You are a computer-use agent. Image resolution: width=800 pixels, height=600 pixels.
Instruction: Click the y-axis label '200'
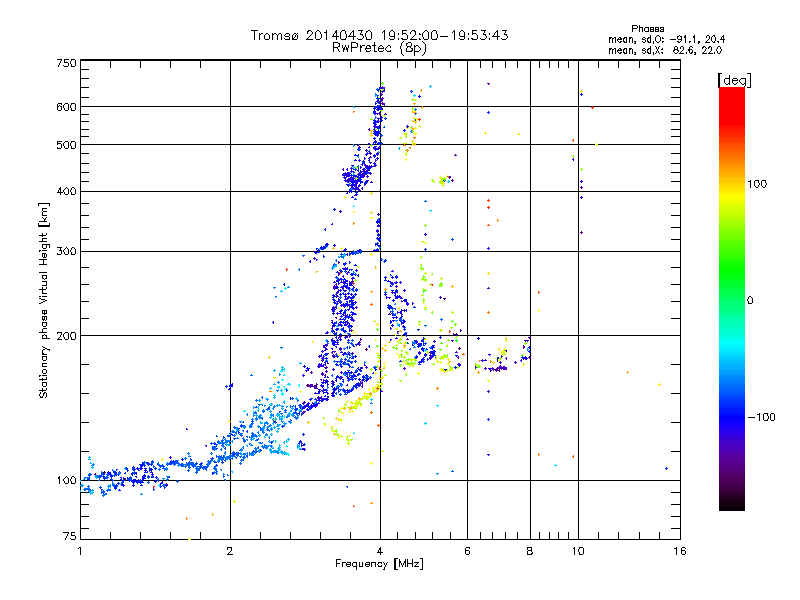click(x=66, y=336)
